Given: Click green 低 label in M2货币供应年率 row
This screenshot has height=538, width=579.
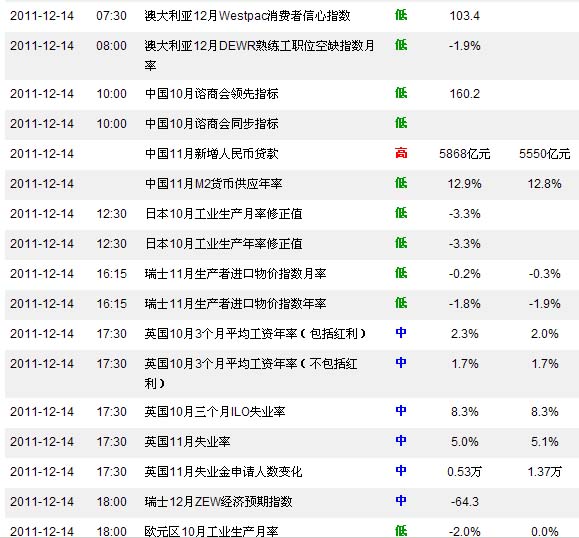Looking at the screenshot, I should click(401, 183).
